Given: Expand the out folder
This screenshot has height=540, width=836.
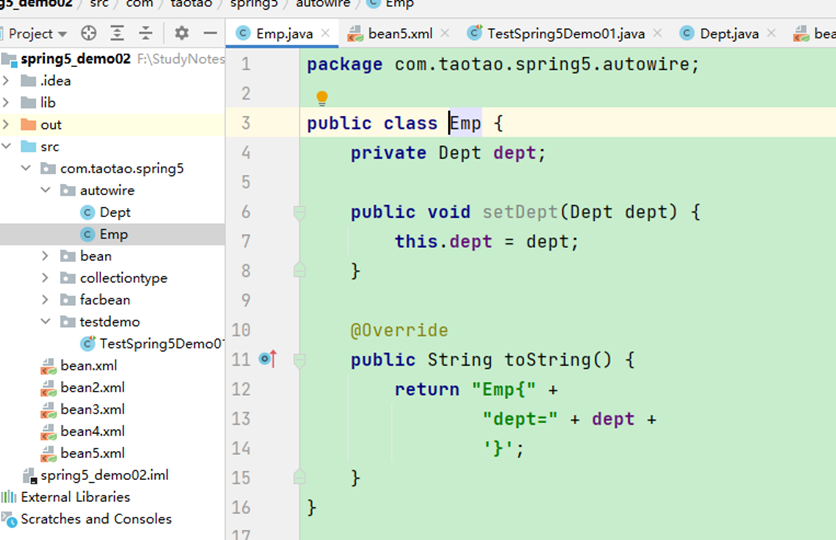Looking at the screenshot, I should (x=6, y=124).
